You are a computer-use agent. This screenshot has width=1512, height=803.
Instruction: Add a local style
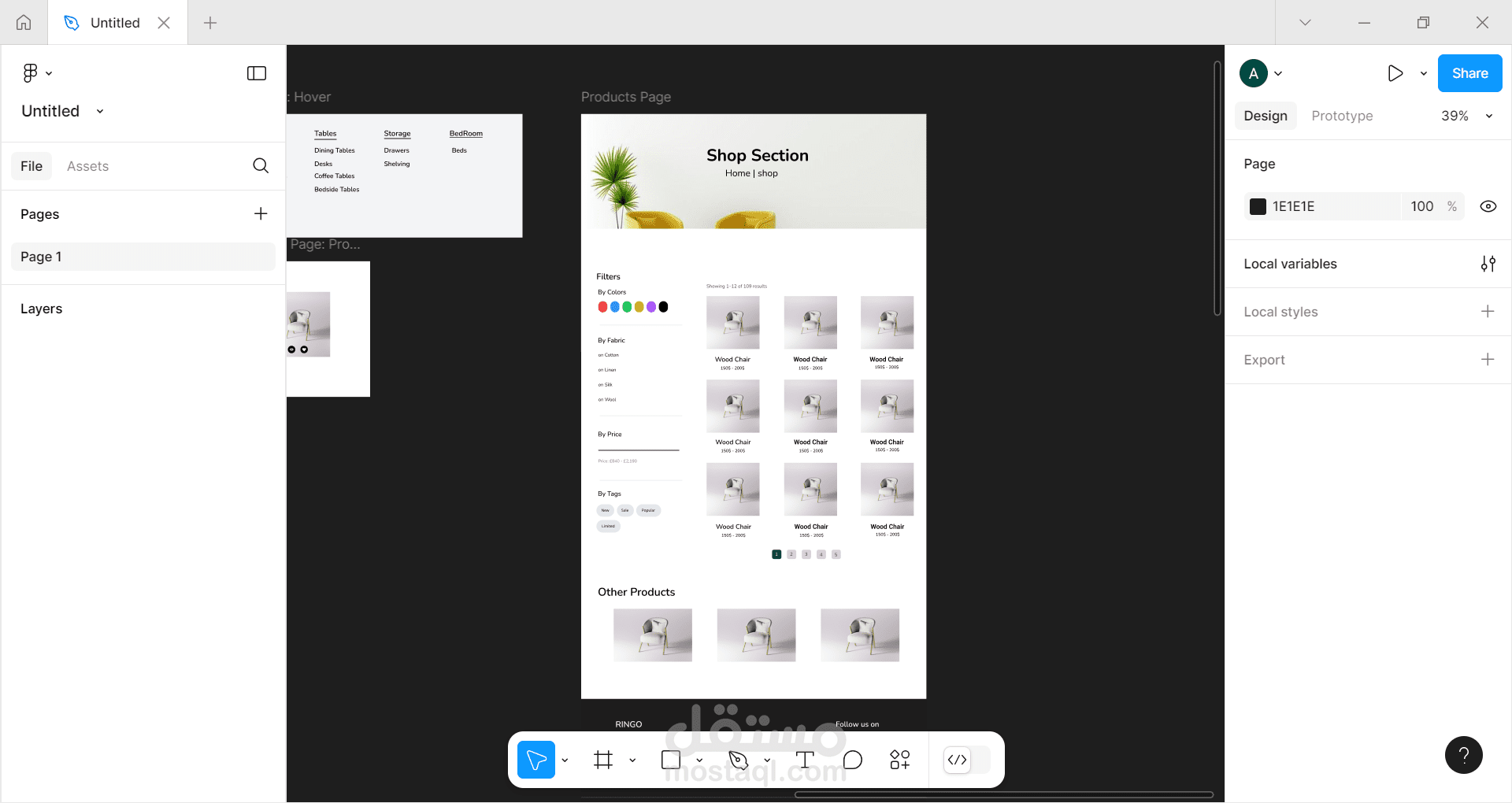pos(1488,312)
